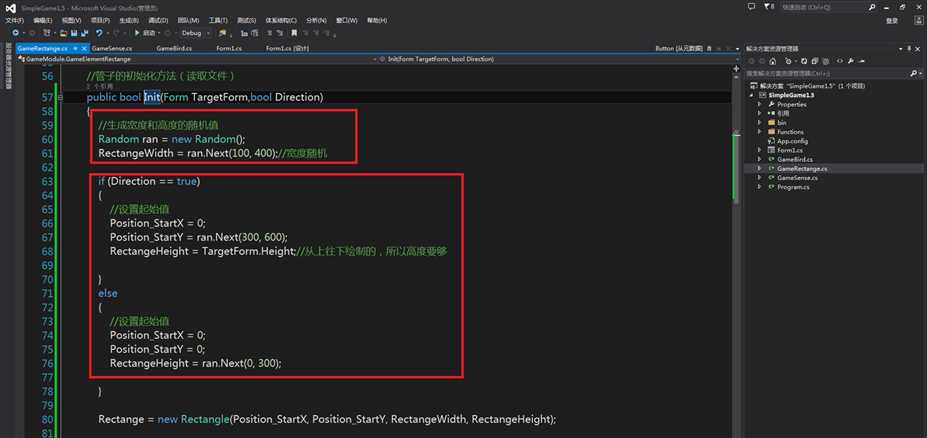This screenshot has width=927, height=438.
Task: Switch to the Form1.cs code tab
Action: coord(229,48)
